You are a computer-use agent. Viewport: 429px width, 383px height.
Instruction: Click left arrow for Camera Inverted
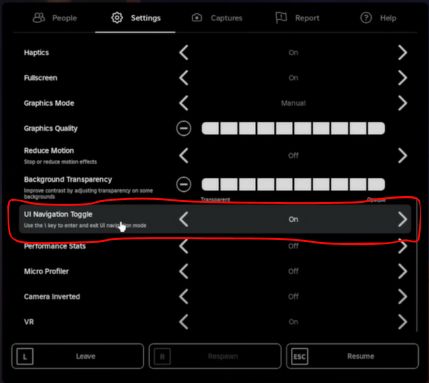(184, 296)
